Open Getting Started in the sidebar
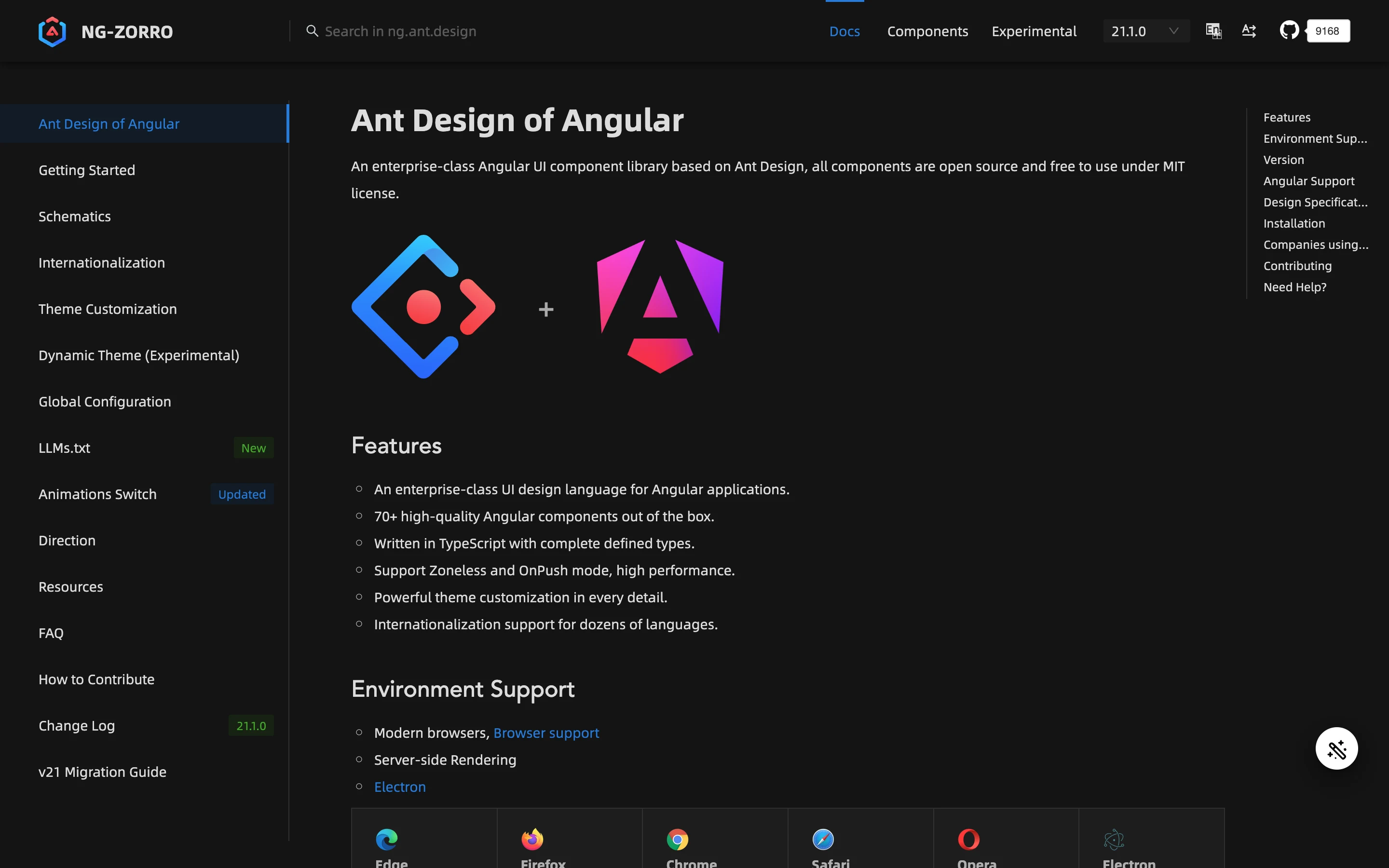1389x868 pixels. 144,170
